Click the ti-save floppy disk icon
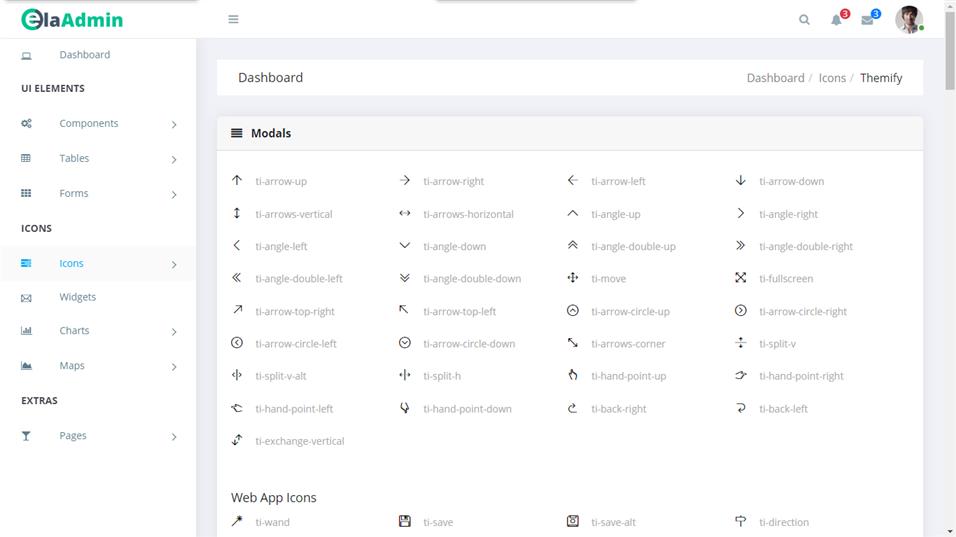The height and width of the screenshot is (537, 956). pyautogui.click(x=405, y=521)
